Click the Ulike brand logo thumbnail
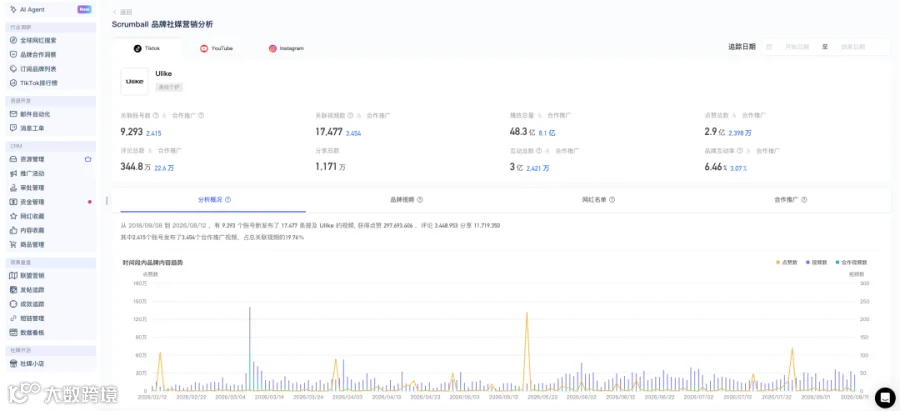The width and height of the screenshot is (900, 411). tap(134, 82)
